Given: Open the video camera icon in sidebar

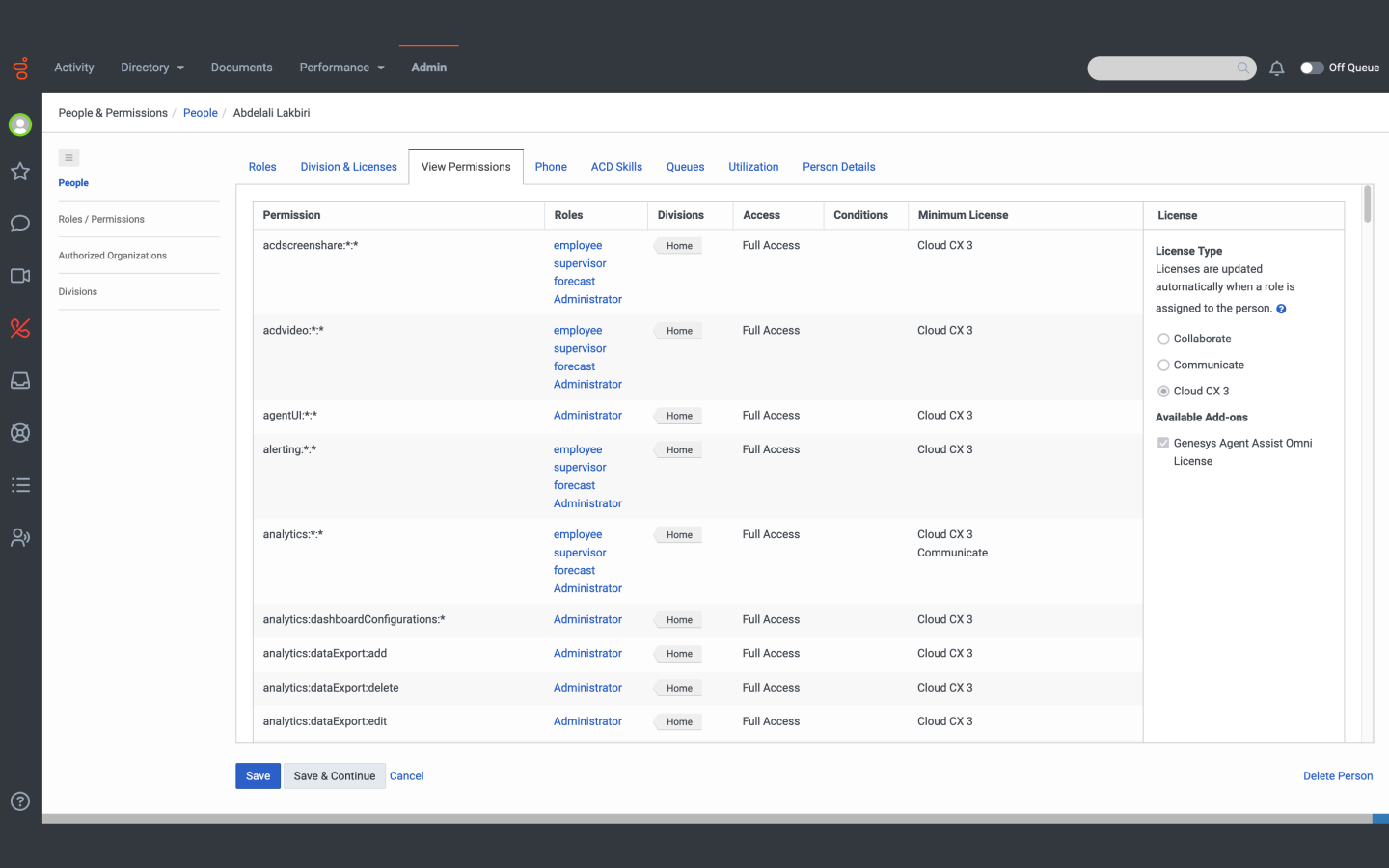Looking at the screenshot, I should pos(20,276).
